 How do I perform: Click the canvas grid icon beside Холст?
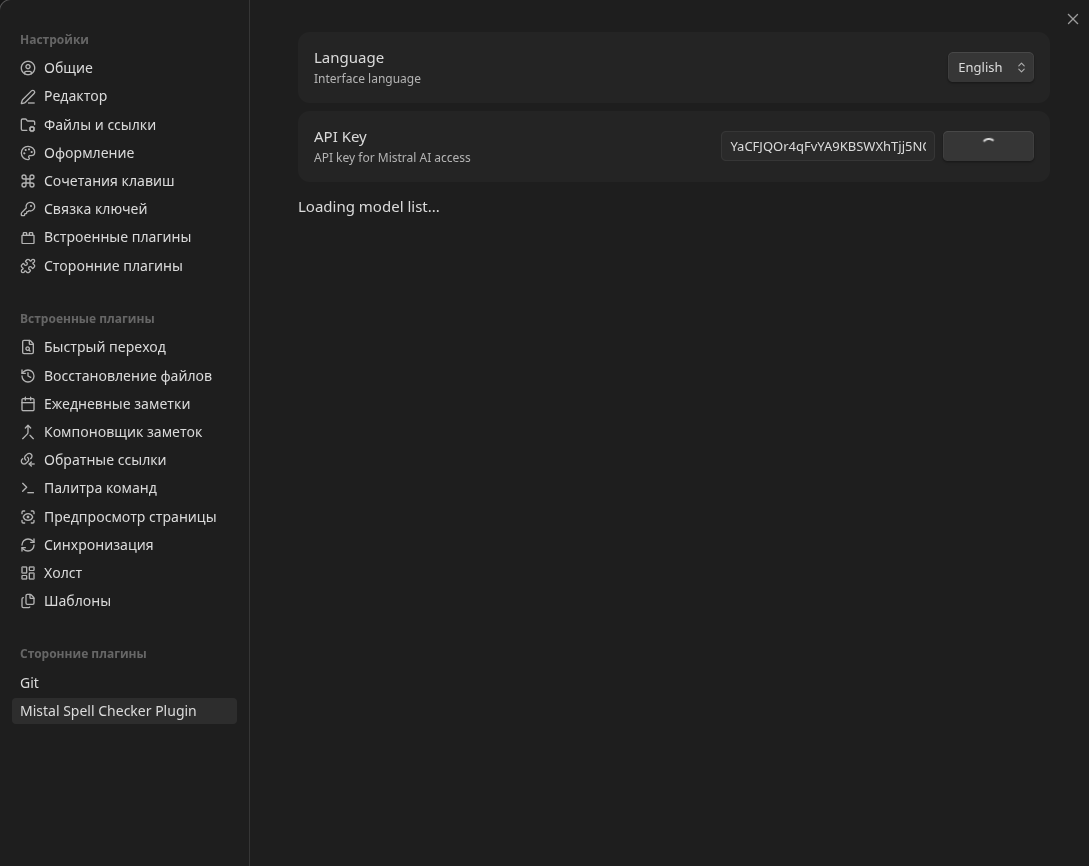point(28,573)
